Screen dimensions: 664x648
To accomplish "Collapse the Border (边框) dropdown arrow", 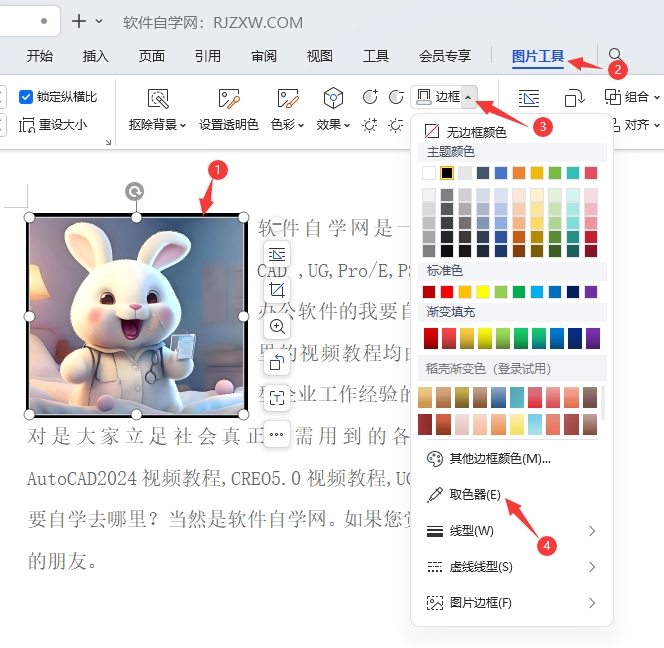I will [468, 97].
